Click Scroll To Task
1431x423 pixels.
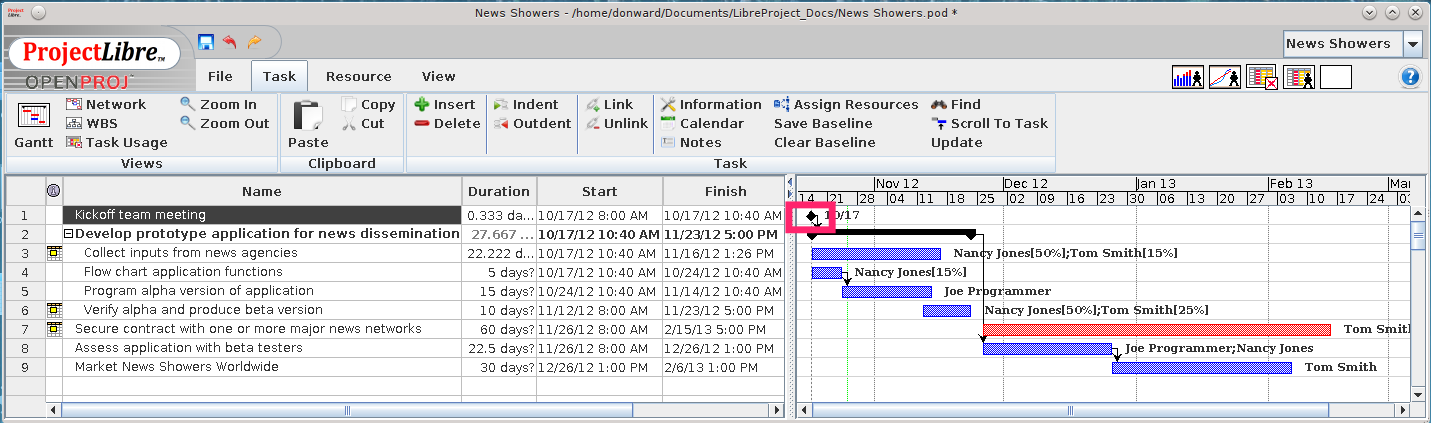[x=989, y=123]
